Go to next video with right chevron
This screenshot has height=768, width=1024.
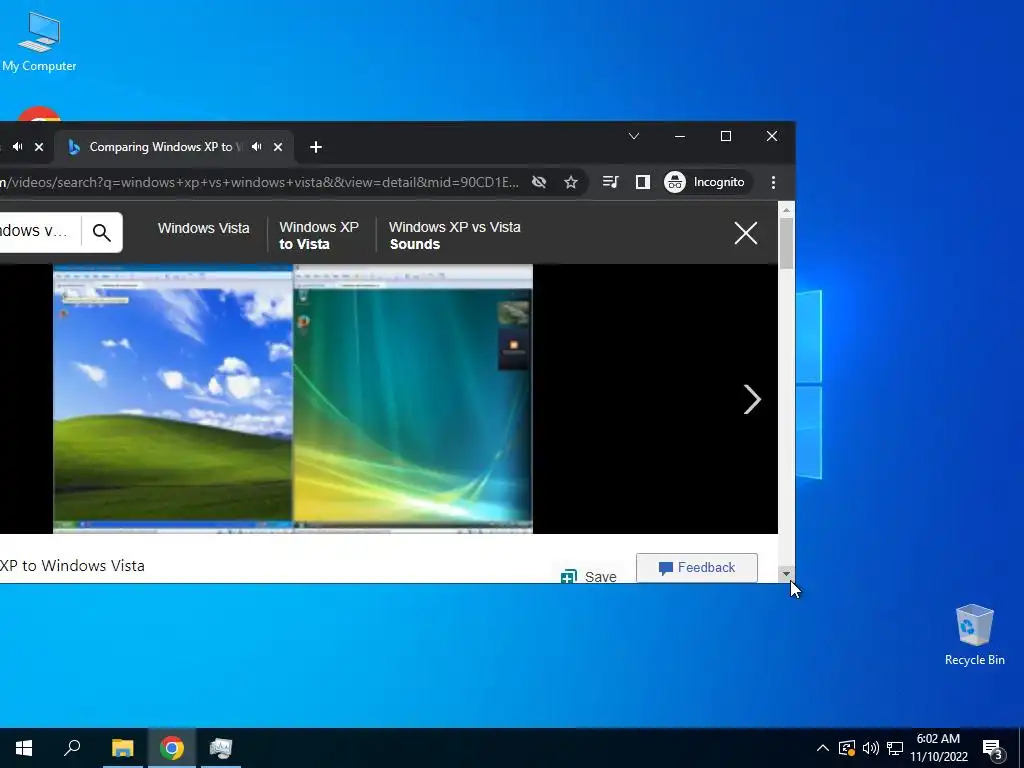pyautogui.click(x=752, y=399)
